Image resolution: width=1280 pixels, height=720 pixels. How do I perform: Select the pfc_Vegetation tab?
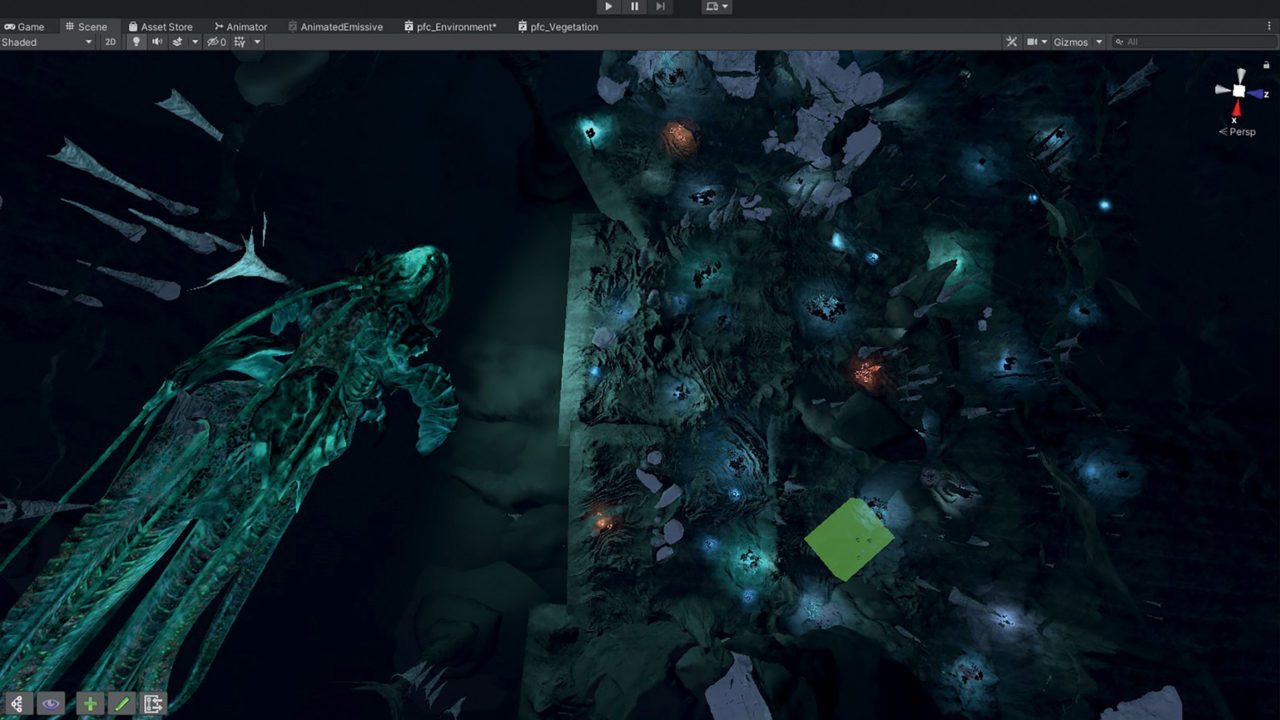pos(558,27)
